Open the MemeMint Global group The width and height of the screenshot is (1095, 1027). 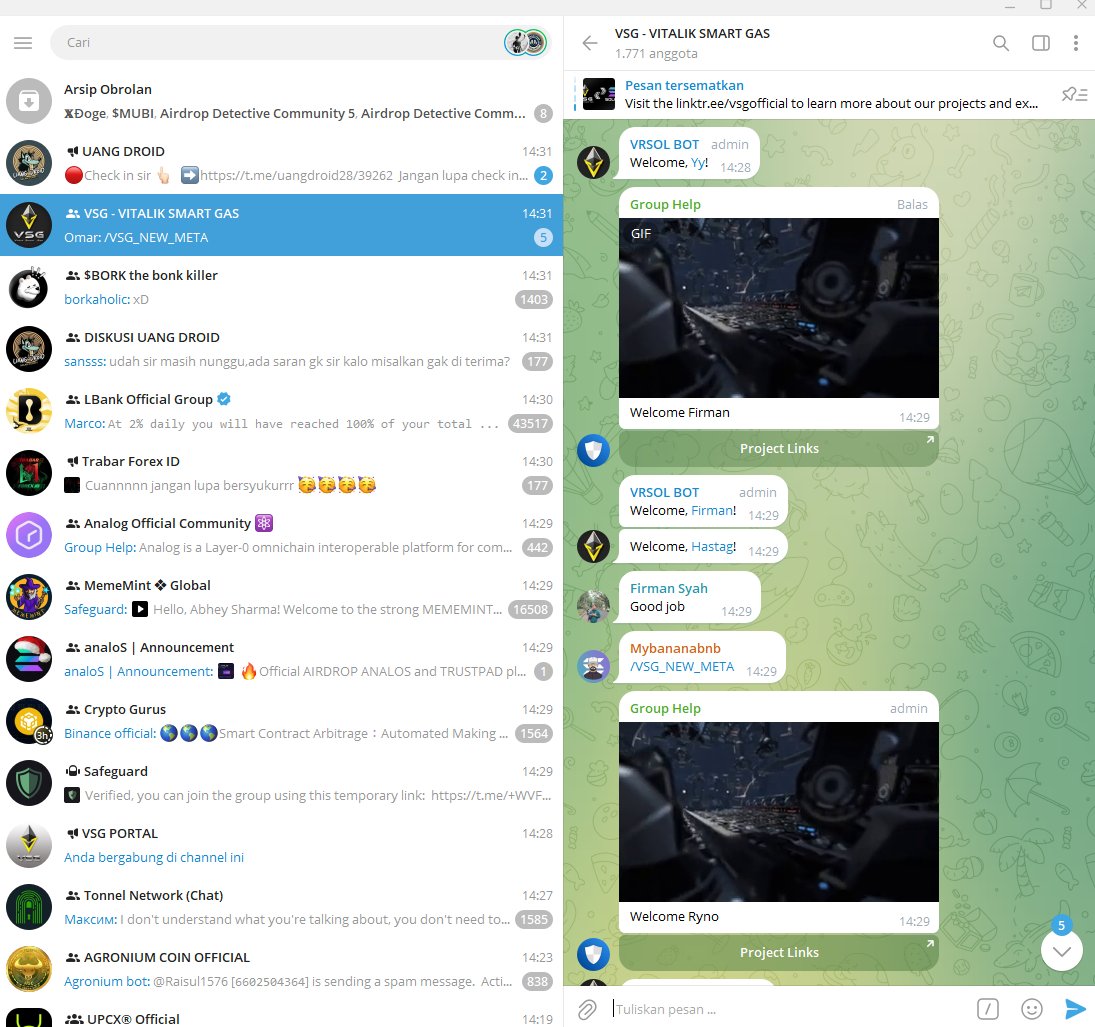pyautogui.click(x=281, y=597)
